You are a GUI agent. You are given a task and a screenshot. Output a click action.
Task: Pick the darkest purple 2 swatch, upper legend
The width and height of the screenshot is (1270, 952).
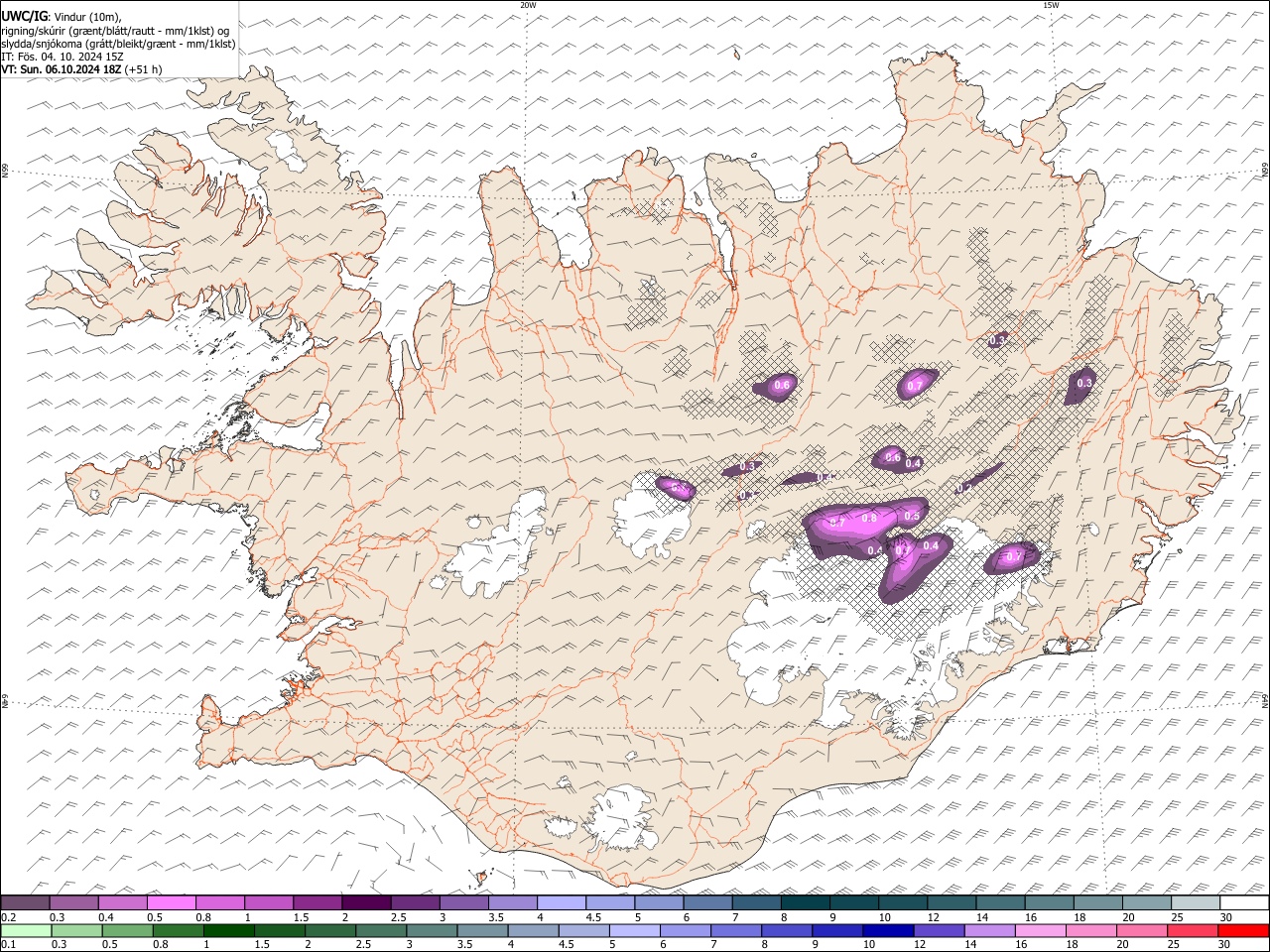tap(366, 903)
